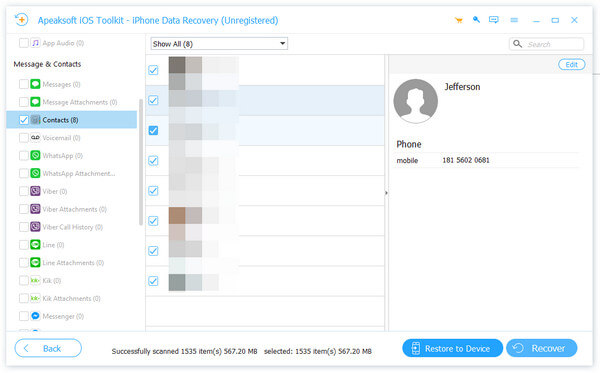
Task: Select Line Attachments (0) category
Action: pos(73,263)
